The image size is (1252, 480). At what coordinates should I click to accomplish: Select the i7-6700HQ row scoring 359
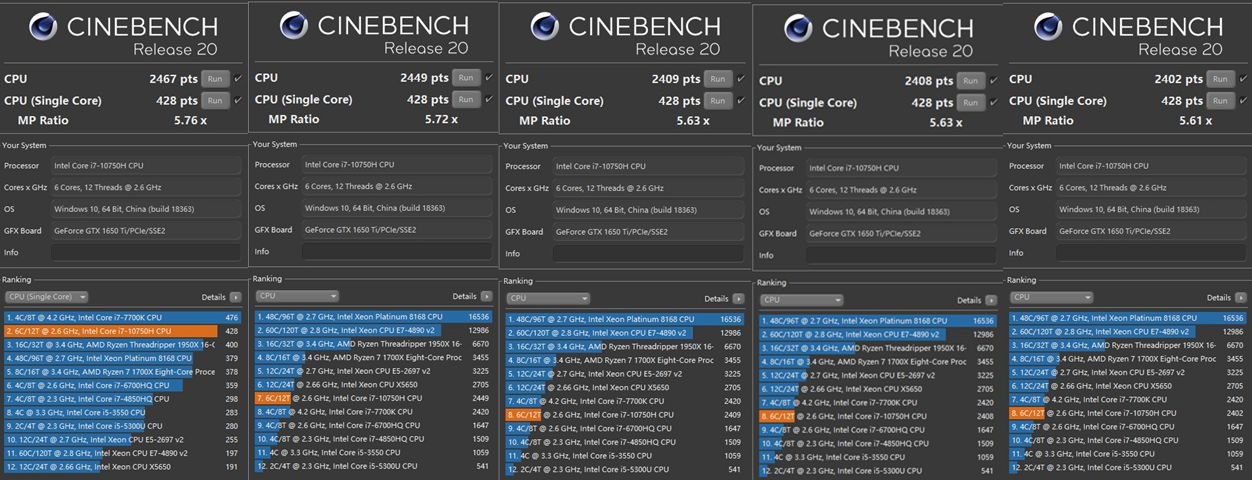point(122,385)
